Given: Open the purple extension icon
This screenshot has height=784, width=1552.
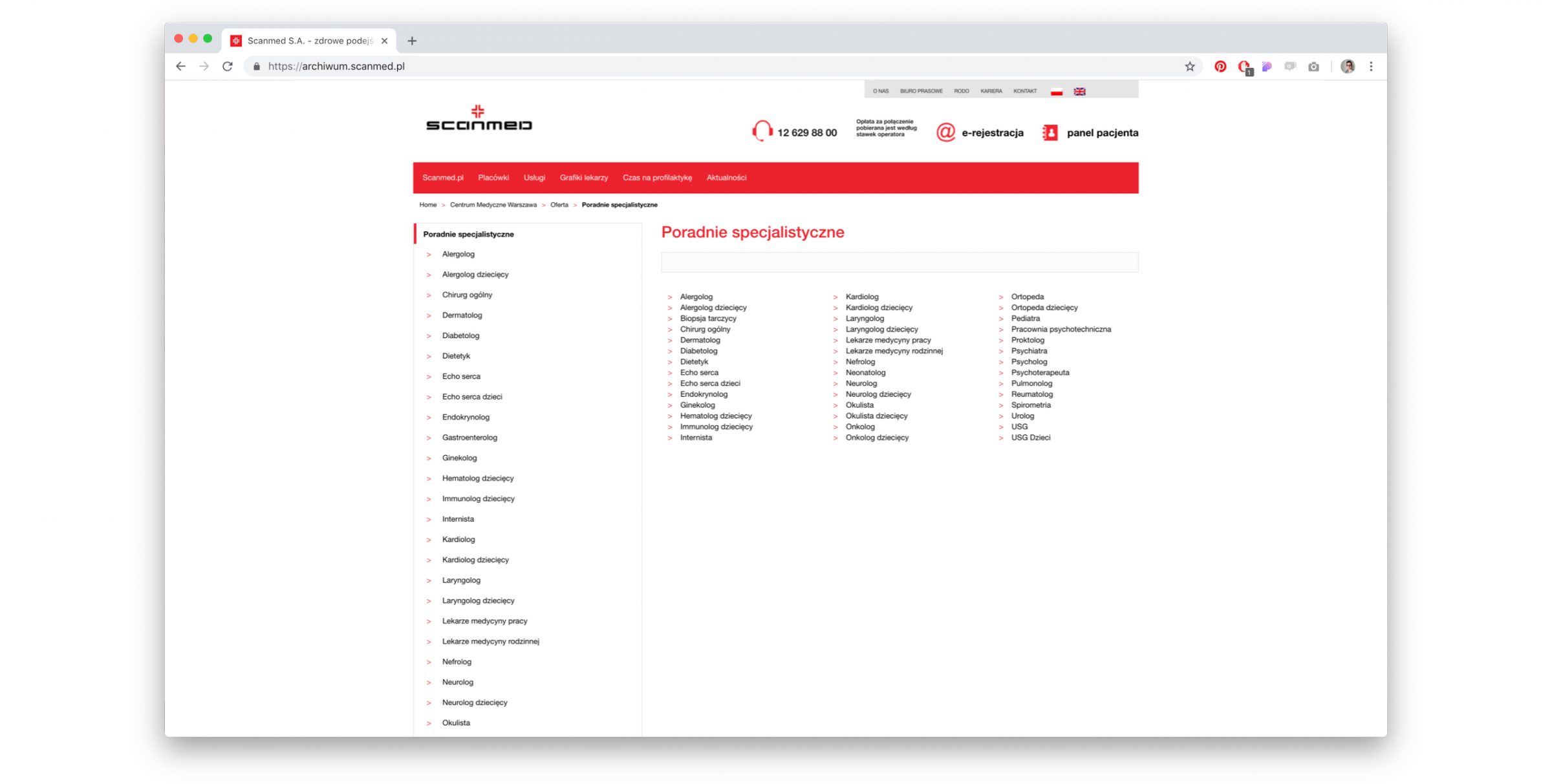Looking at the screenshot, I should pos(1267,67).
